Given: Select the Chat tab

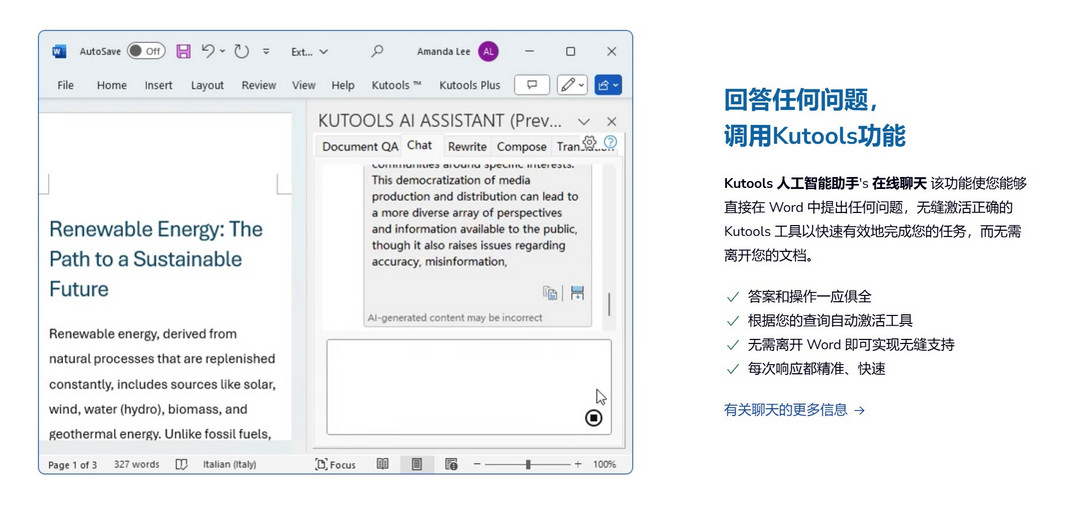Looking at the screenshot, I should coord(419,145).
